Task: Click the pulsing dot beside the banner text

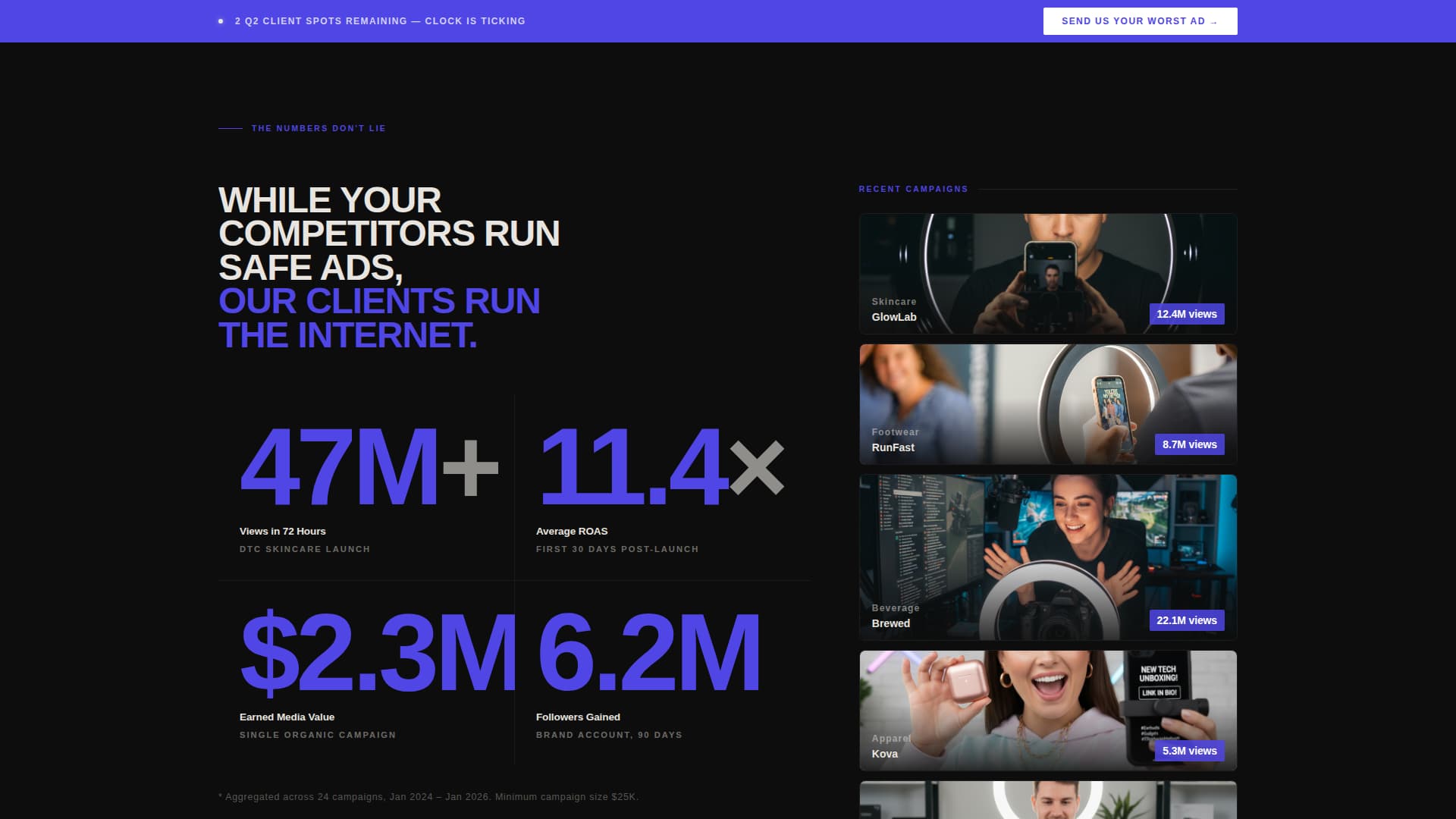Action: point(221,20)
